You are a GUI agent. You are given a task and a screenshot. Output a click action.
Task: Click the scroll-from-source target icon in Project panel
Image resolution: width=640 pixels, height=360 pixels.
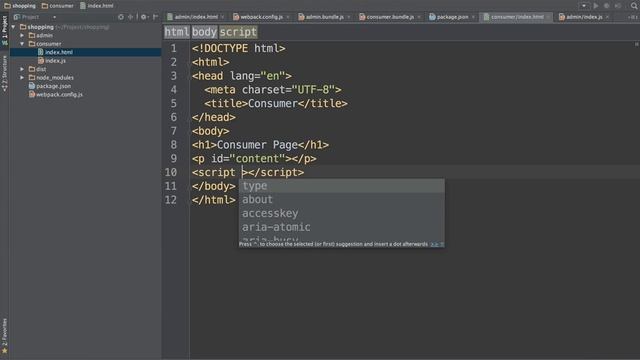121,17
